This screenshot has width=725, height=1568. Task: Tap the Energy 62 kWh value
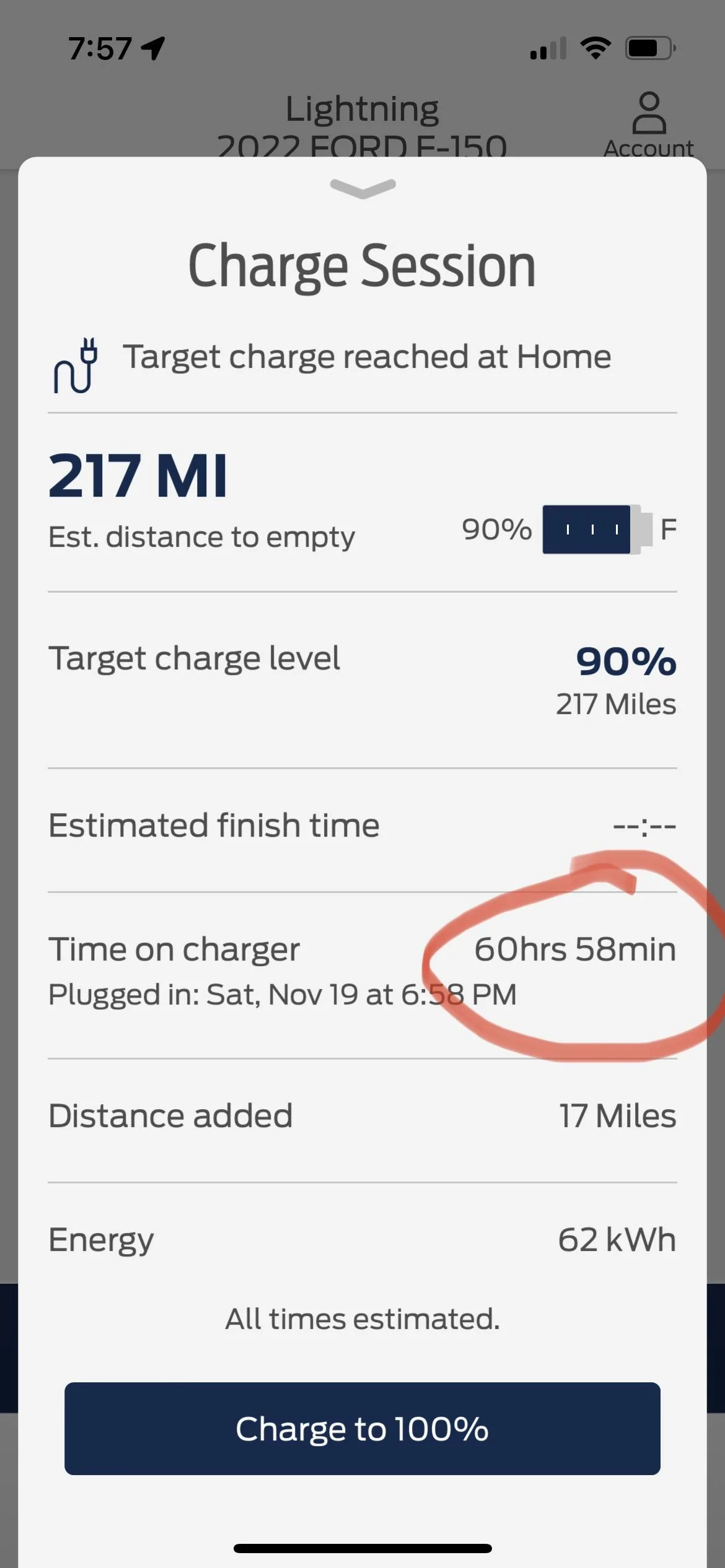click(x=617, y=1240)
